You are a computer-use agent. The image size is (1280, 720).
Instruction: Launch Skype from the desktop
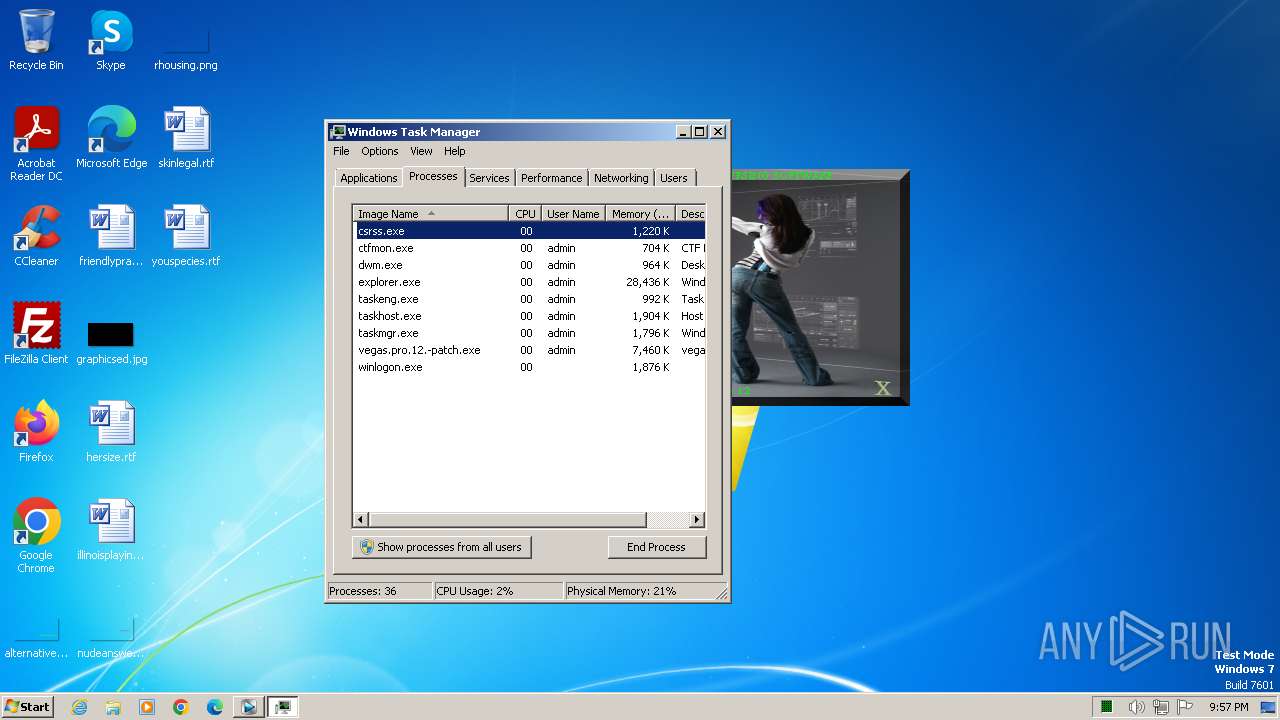point(111,40)
